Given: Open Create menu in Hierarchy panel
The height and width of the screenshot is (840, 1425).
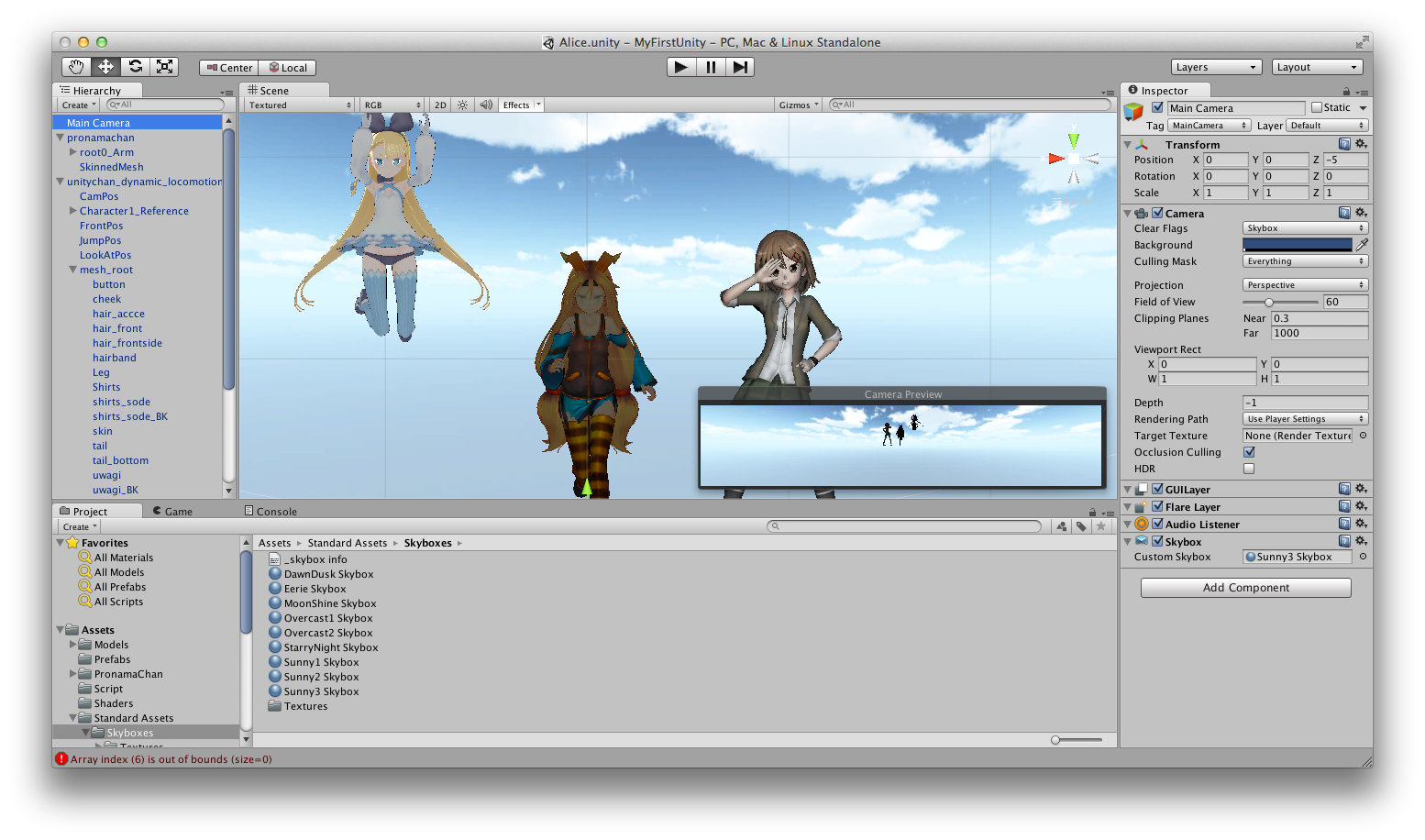Looking at the screenshot, I should pyautogui.click(x=79, y=105).
